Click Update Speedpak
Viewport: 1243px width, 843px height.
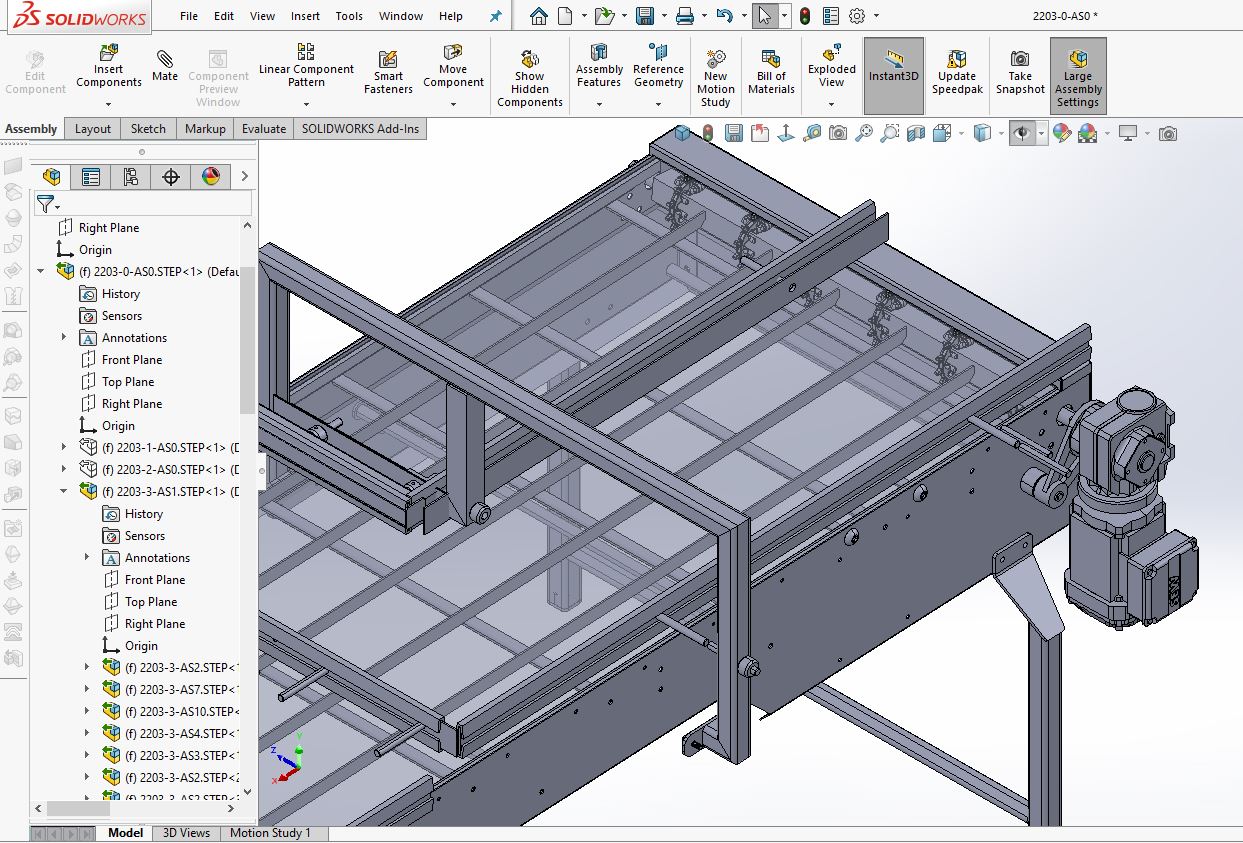point(957,73)
